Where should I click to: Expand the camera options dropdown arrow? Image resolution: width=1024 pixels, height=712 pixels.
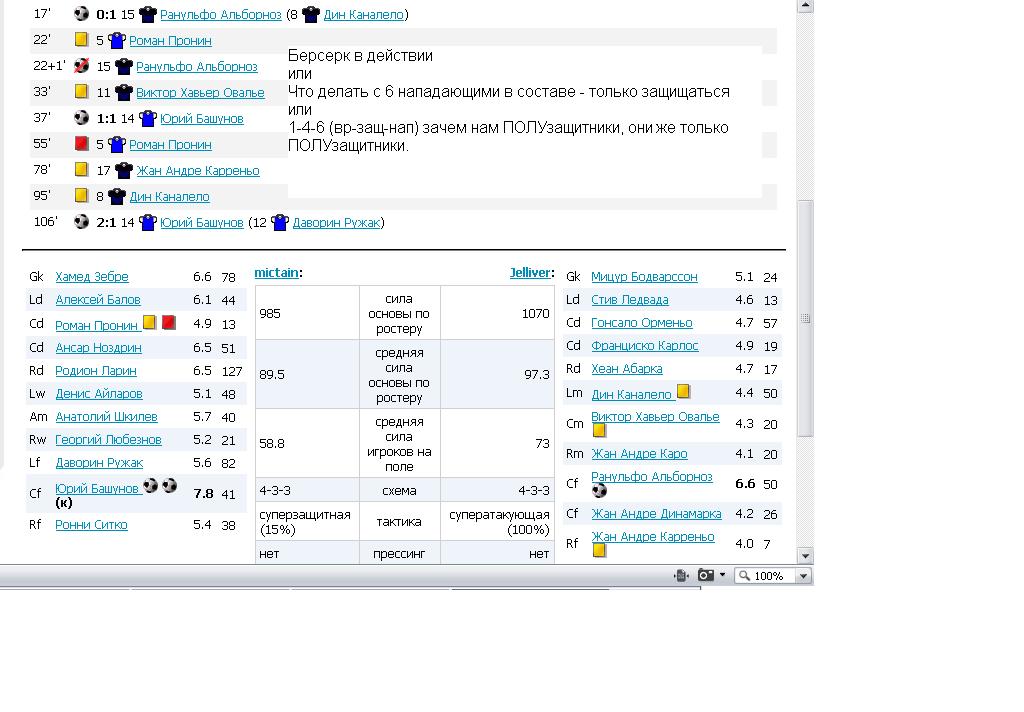coord(722,575)
